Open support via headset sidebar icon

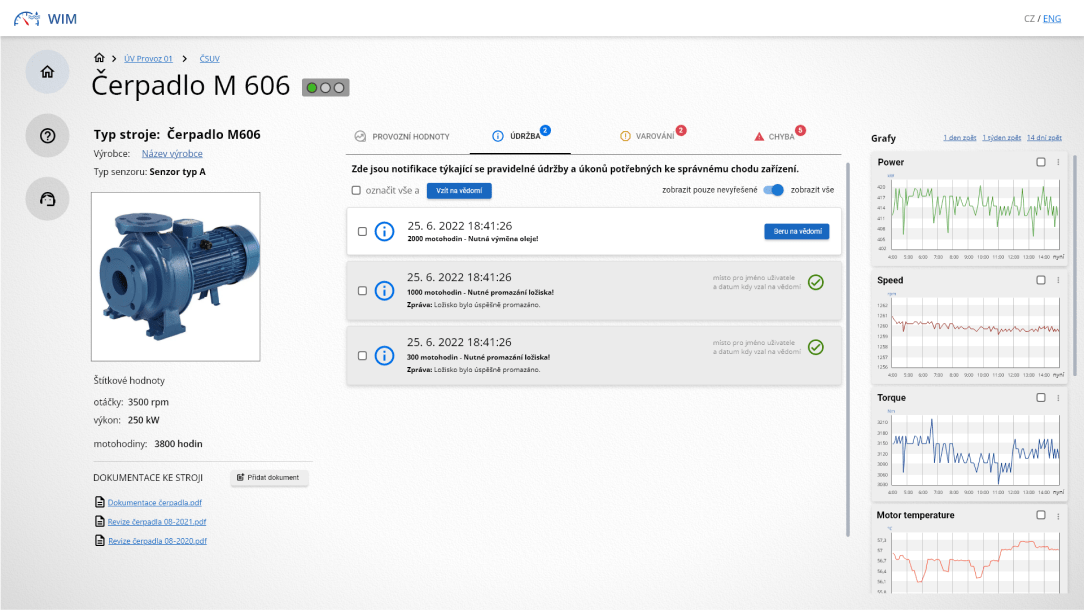[47, 199]
